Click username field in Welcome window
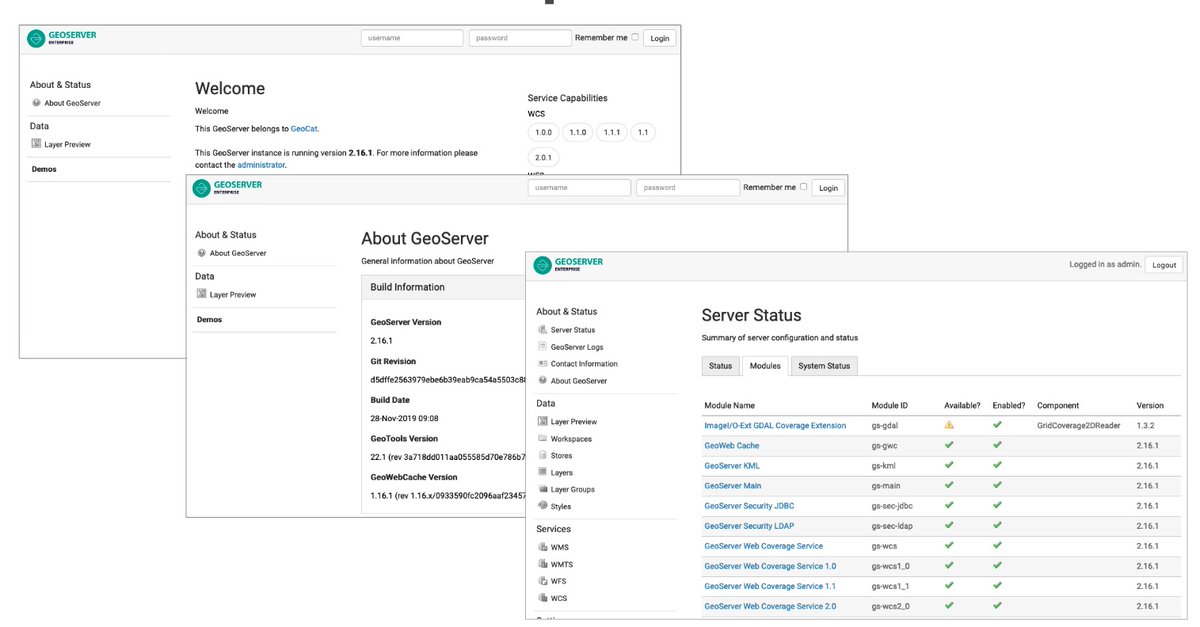Image resolution: width=1200 pixels, height=627 pixels. [x=412, y=38]
